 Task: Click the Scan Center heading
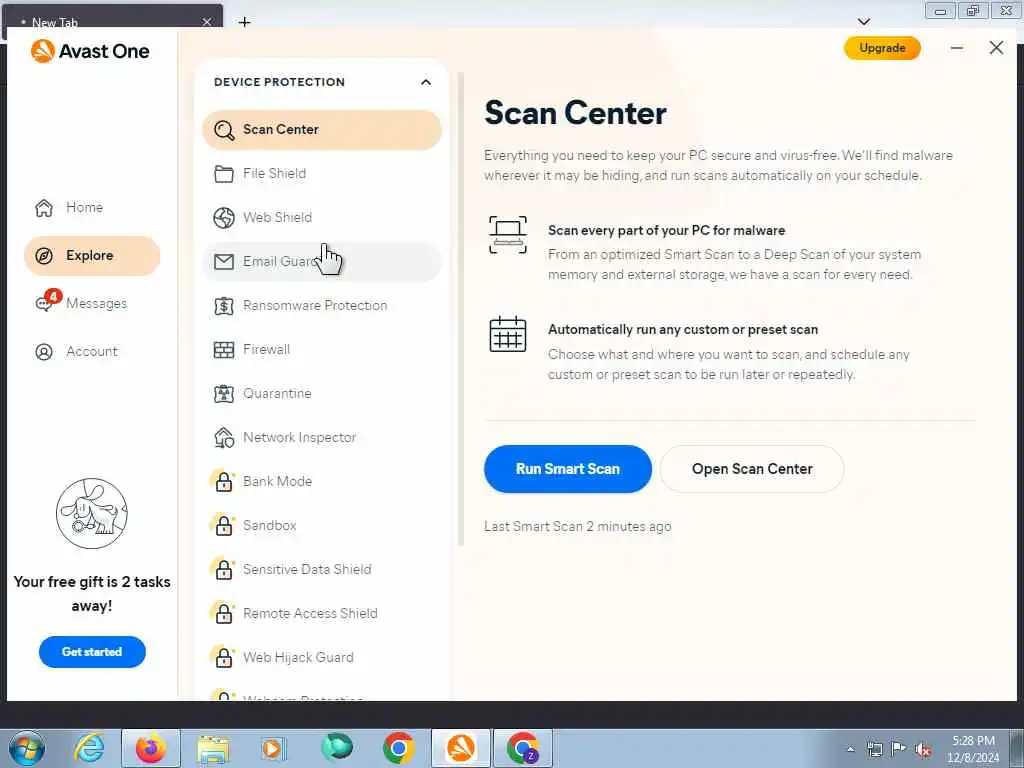[575, 113]
